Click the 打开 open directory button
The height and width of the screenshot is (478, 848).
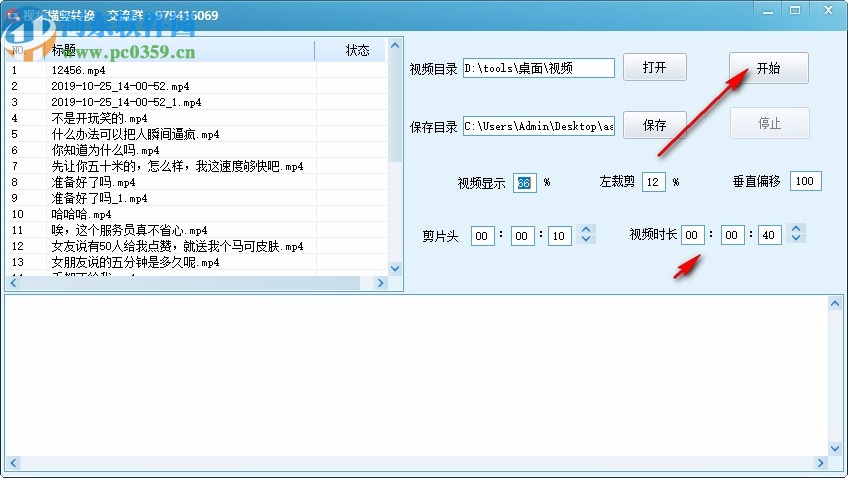(654, 67)
